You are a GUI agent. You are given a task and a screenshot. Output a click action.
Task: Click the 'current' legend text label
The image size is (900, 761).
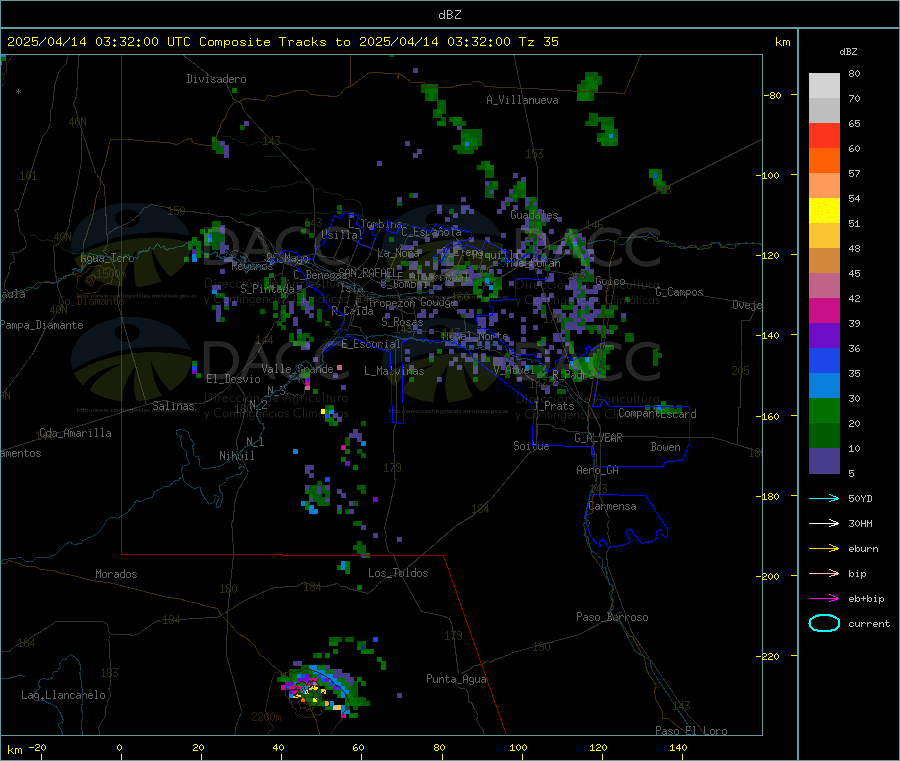tap(869, 623)
